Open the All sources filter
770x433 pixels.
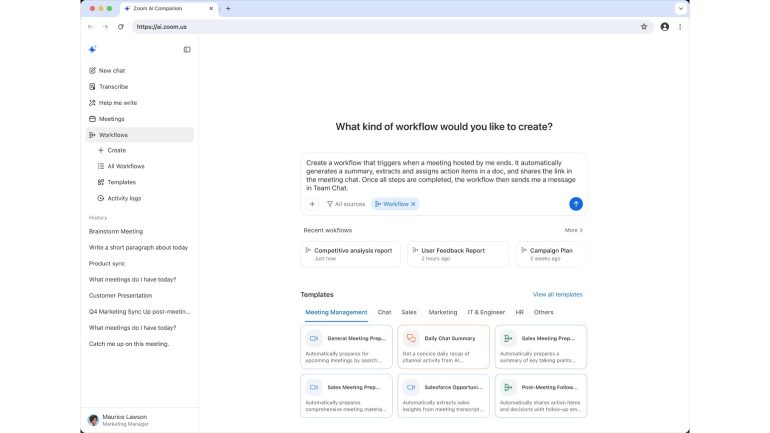[346, 204]
